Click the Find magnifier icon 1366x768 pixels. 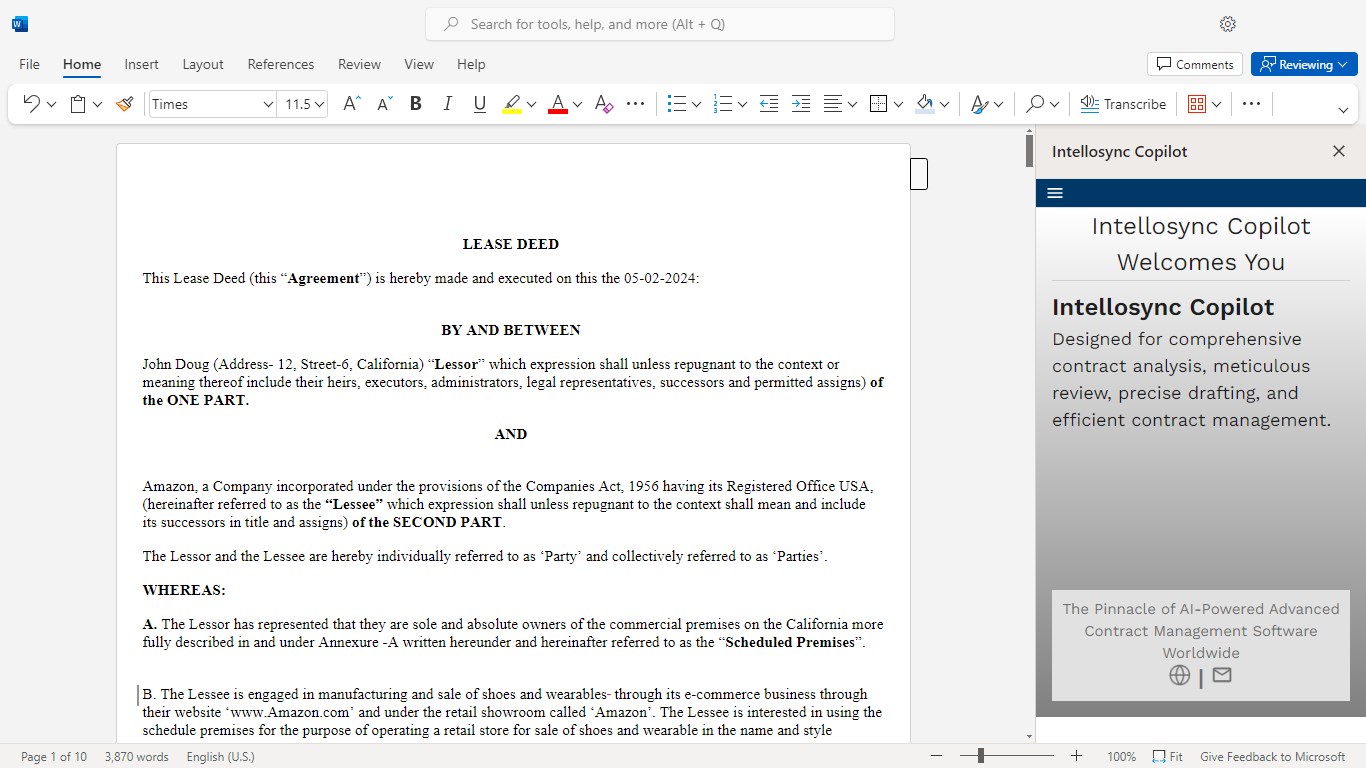pos(1035,104)
